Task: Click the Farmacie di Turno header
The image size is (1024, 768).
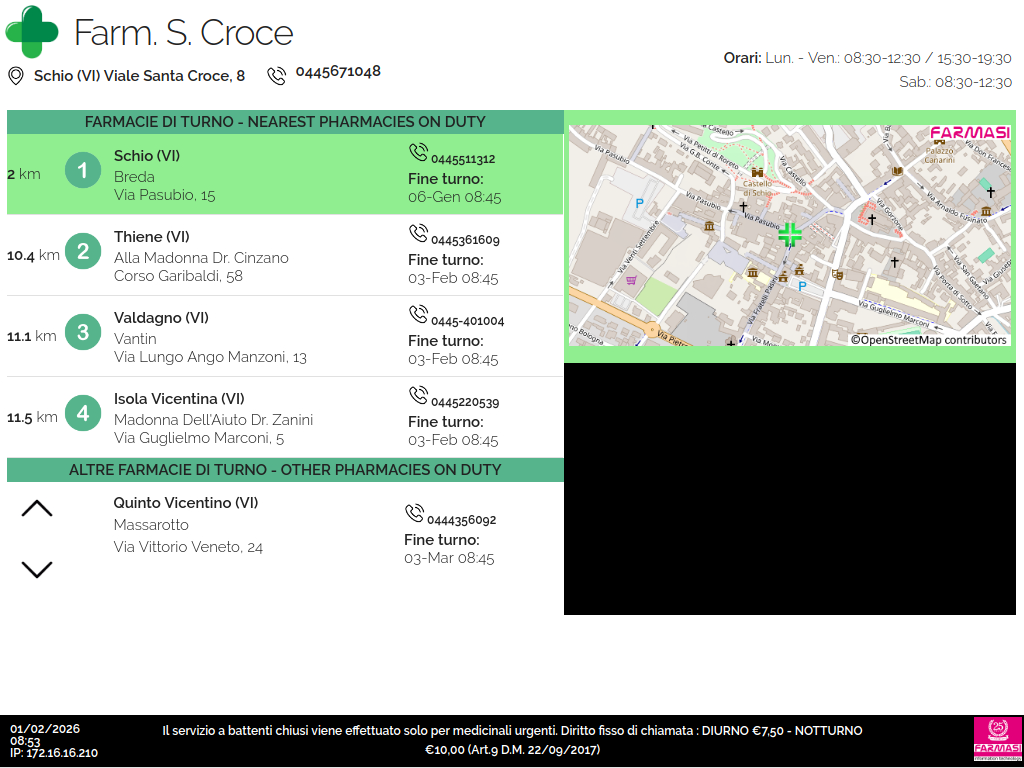Action: click(285, 122)
